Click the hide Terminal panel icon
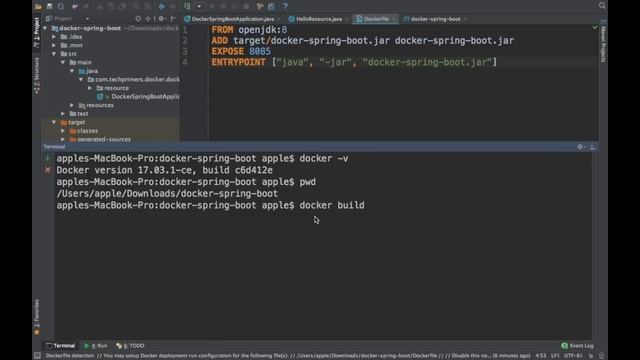 click(x=593, y=147)
